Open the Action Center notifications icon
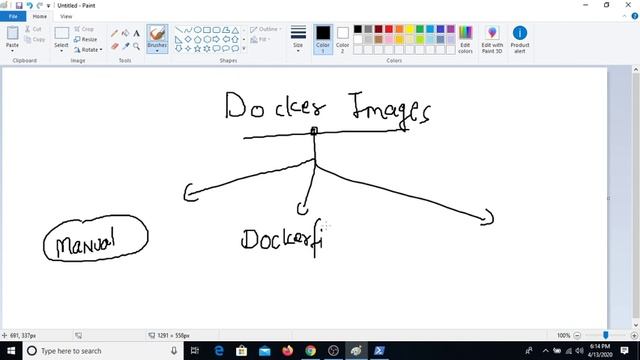Image resolution: width=640 pixels, height=360 pixels. 624,351
